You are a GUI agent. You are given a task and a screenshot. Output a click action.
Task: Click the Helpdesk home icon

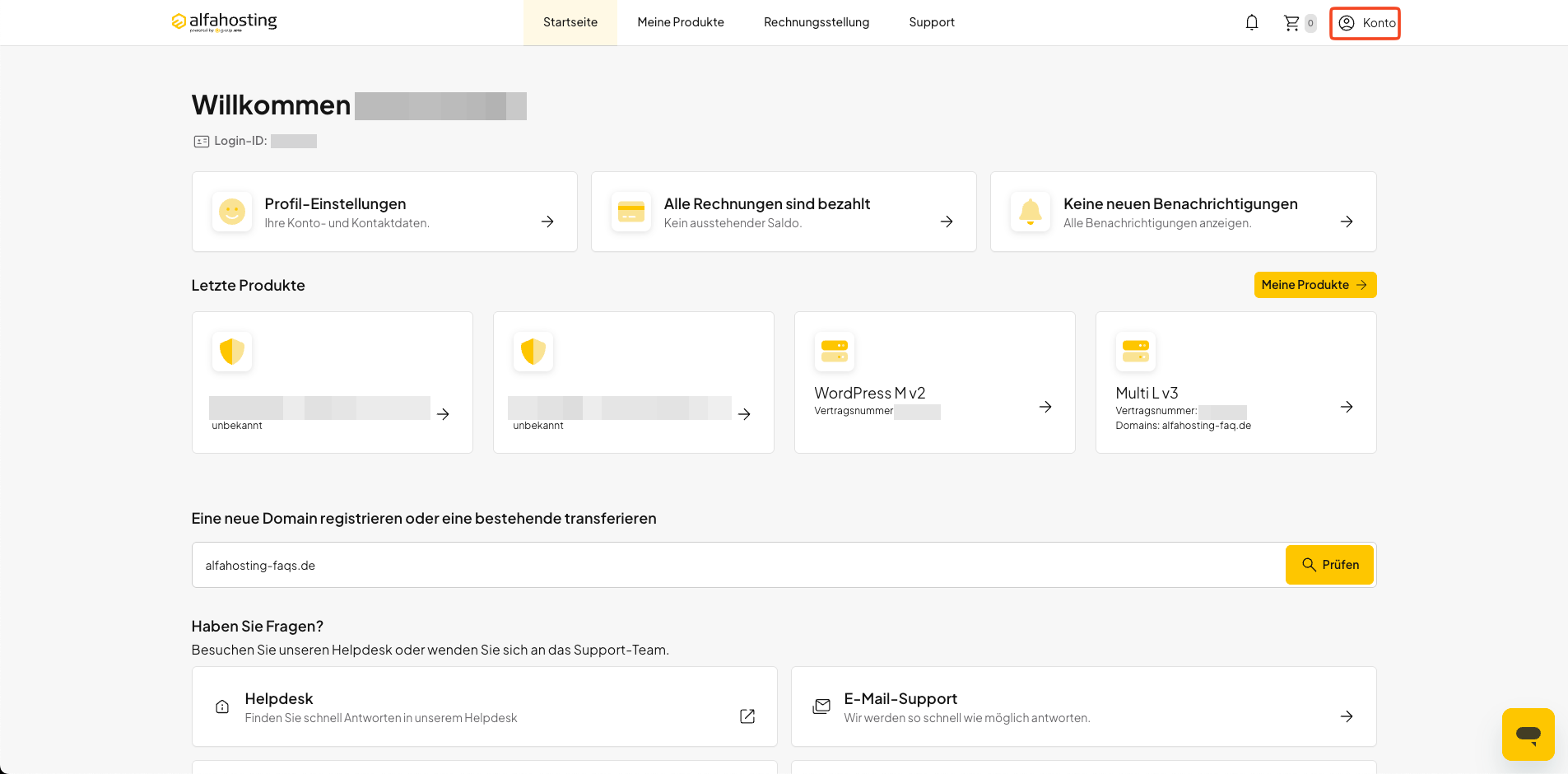[222, 706]
